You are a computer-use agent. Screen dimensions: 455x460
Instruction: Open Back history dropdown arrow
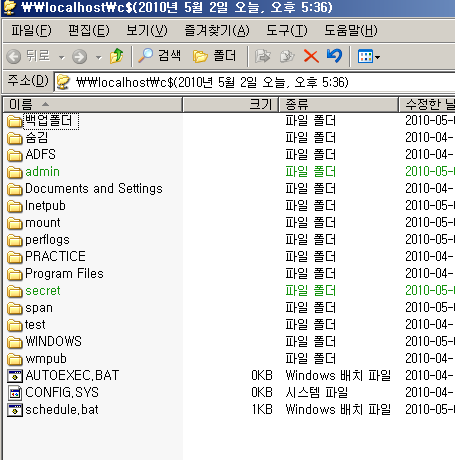[62, 57]
